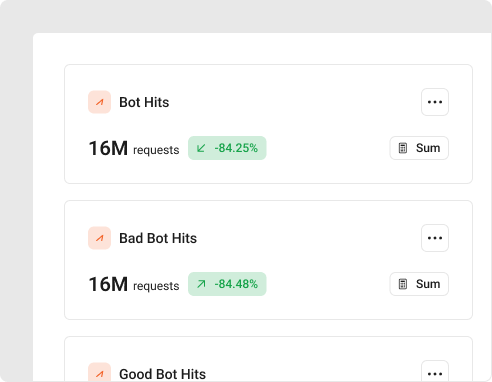Viewport: 492px width, 382px height.
Task: Click the Sum button in Bad Bot Hits card
Action: point(419,284)
